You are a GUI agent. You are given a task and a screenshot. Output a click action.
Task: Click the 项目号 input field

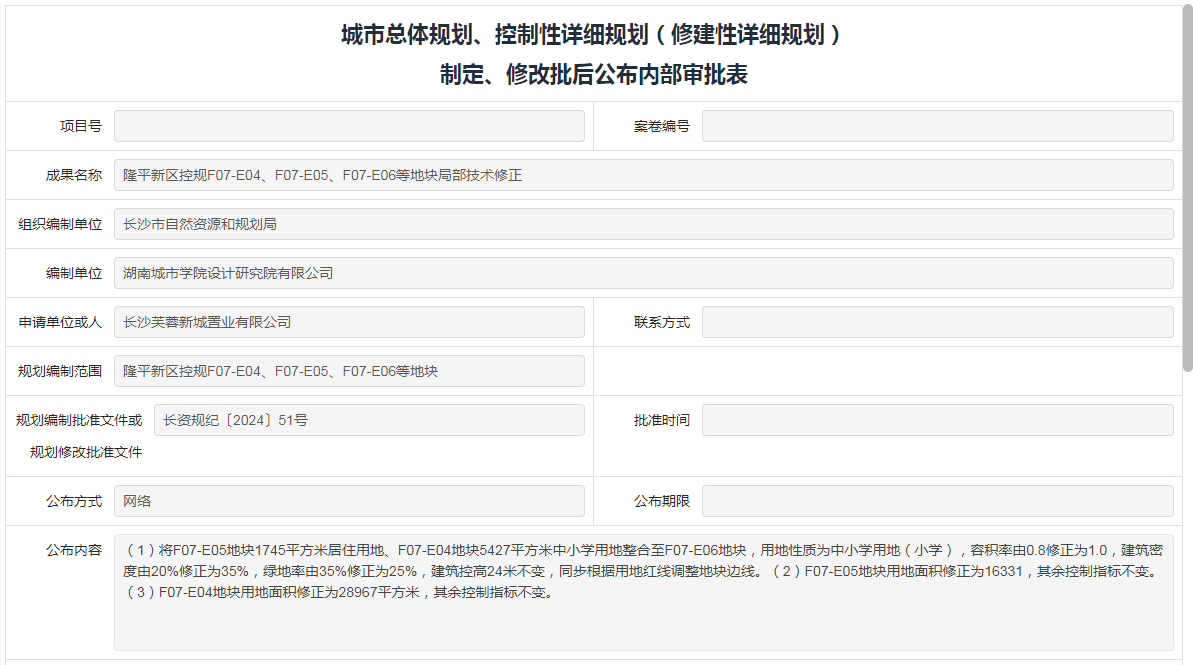349,126
